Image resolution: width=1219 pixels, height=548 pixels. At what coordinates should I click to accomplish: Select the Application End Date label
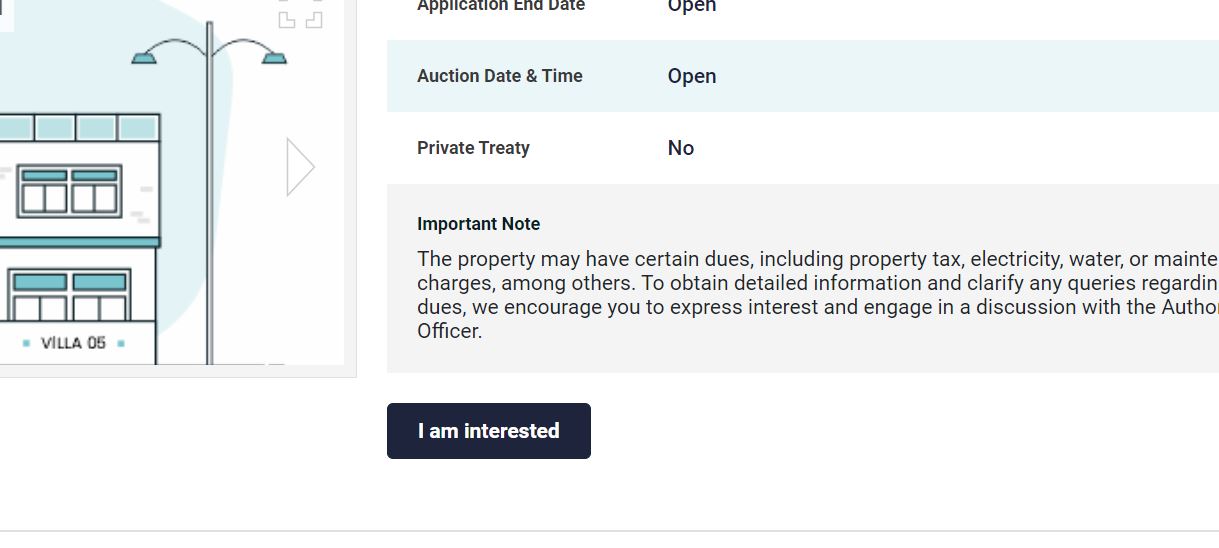click(501, 6)
